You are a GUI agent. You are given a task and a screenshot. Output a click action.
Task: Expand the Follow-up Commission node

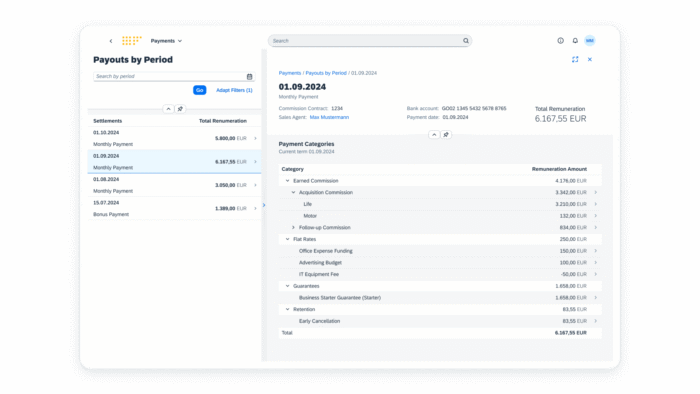point(293,228)
